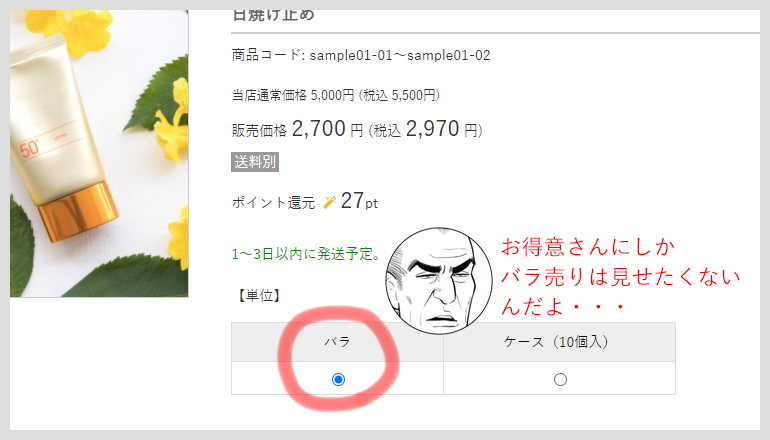Click the 27pt point value

[359, 201]
